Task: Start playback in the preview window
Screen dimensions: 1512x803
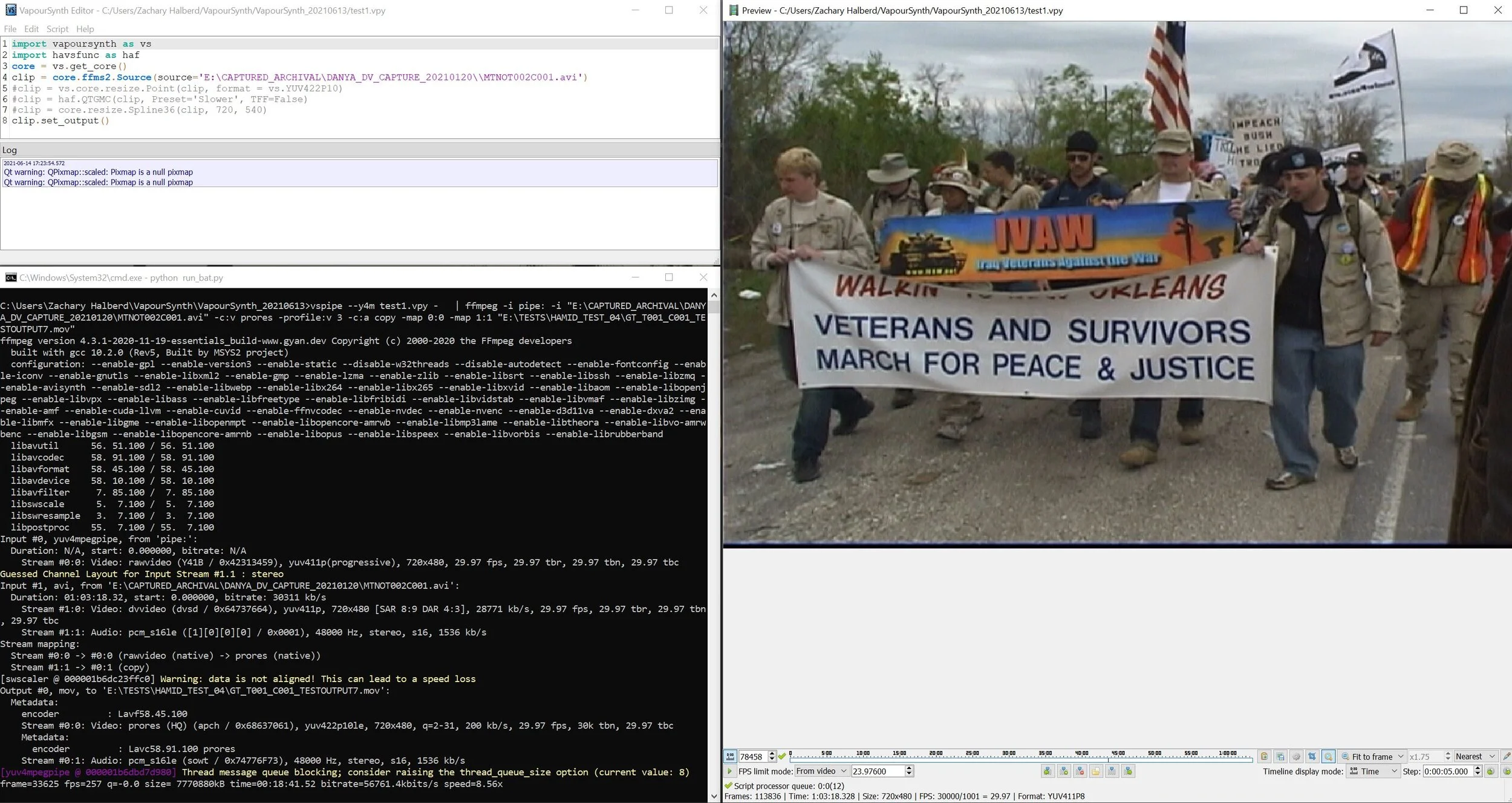Action: click(729, 772)
